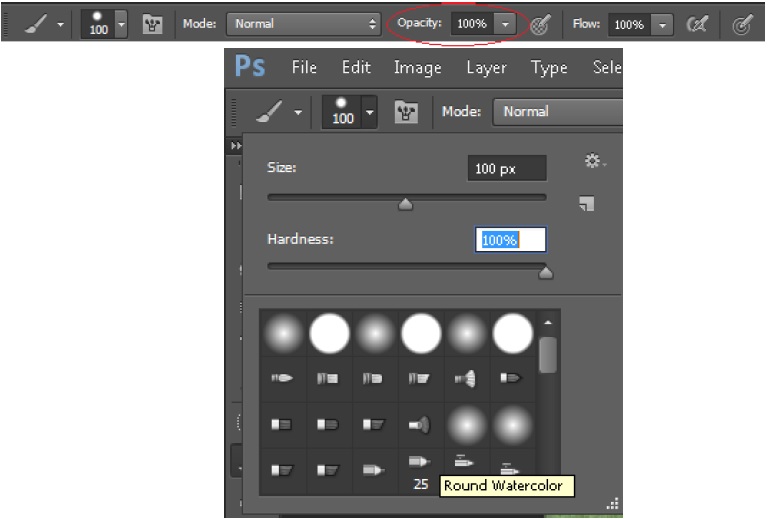Screen dimensions: 768x519
Task: Enable pressure for opacity icon beside Opacity
Action: pos(543,23)
